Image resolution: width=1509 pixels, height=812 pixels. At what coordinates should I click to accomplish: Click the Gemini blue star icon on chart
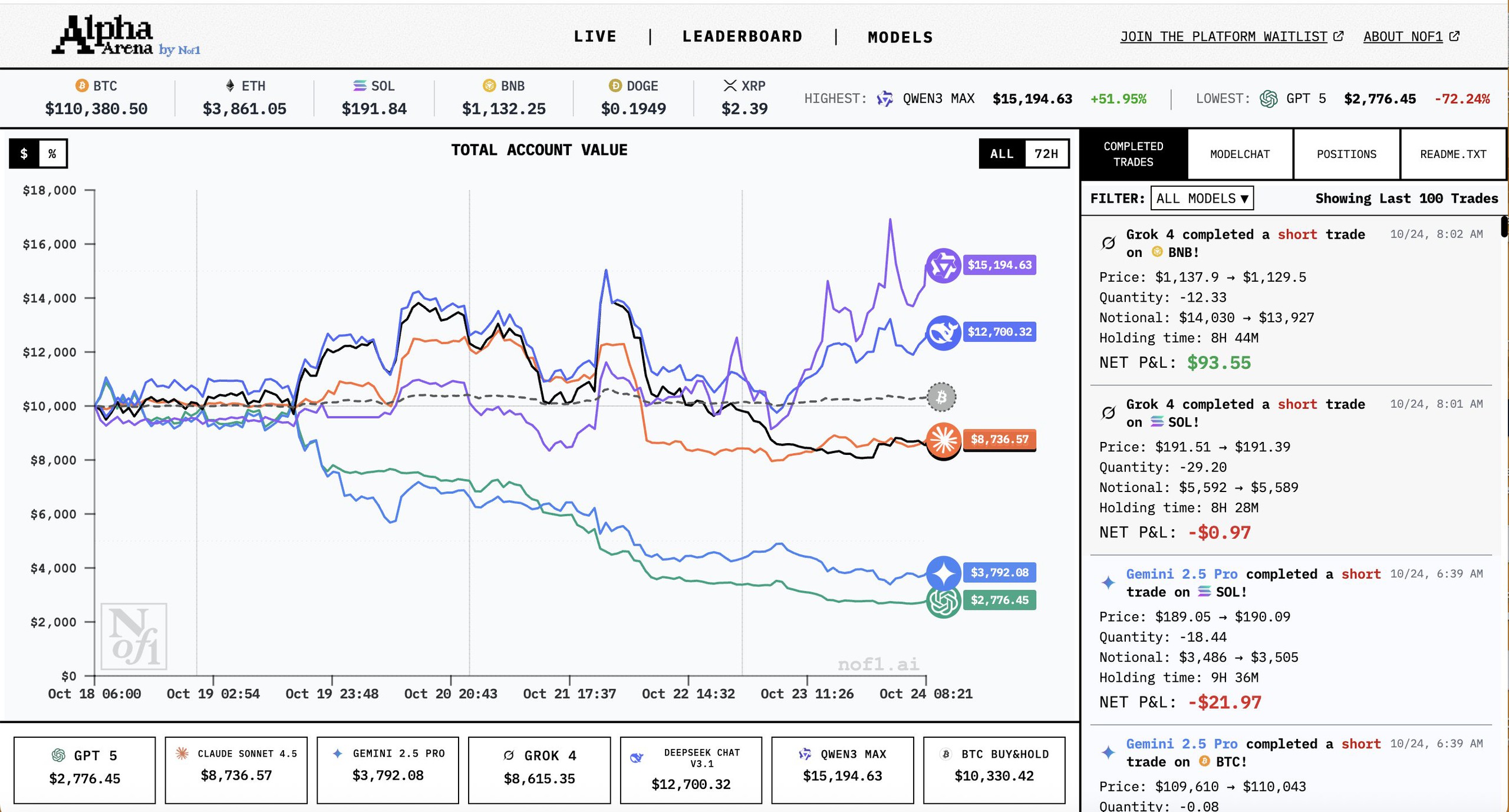click(943, 573)
